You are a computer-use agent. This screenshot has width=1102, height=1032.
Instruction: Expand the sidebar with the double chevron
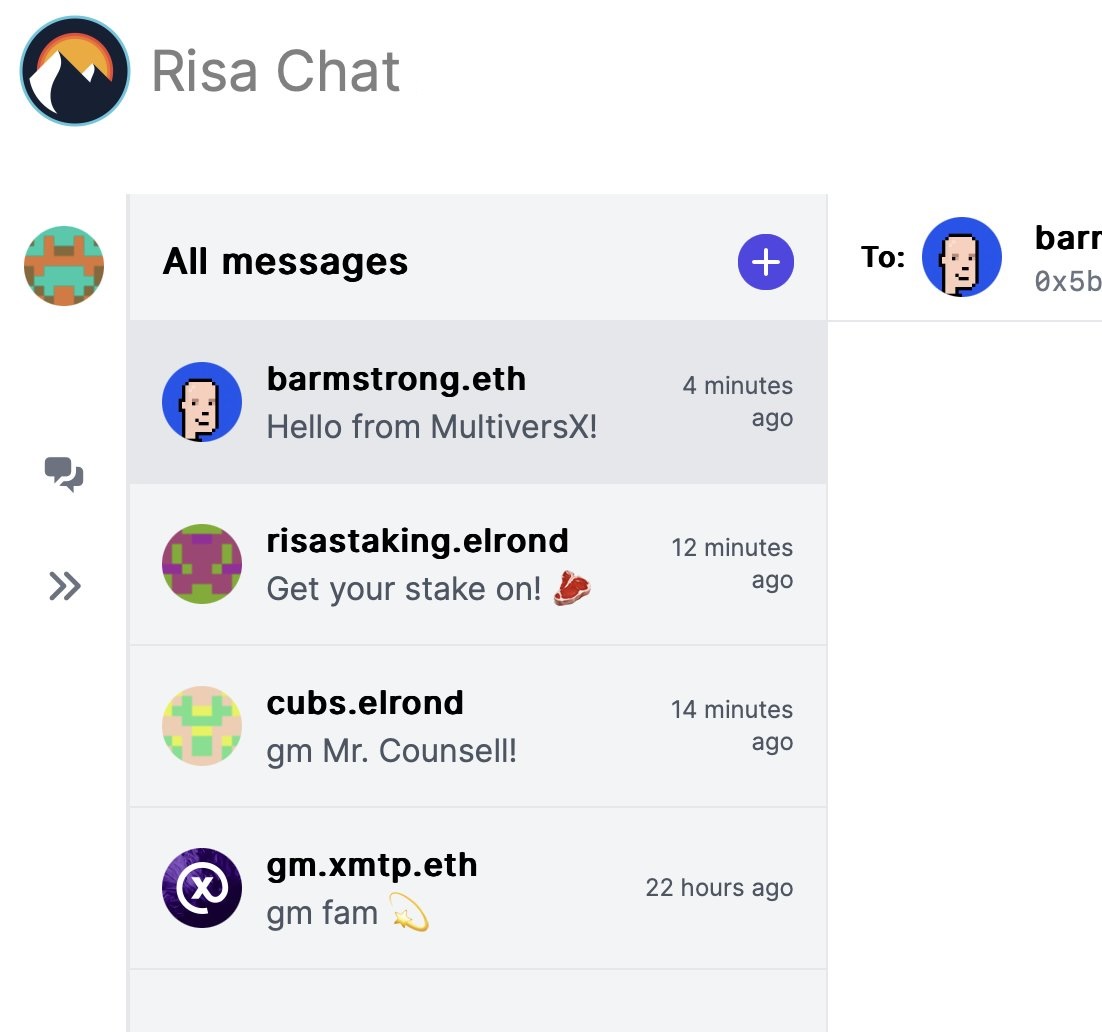coord(63,587)
